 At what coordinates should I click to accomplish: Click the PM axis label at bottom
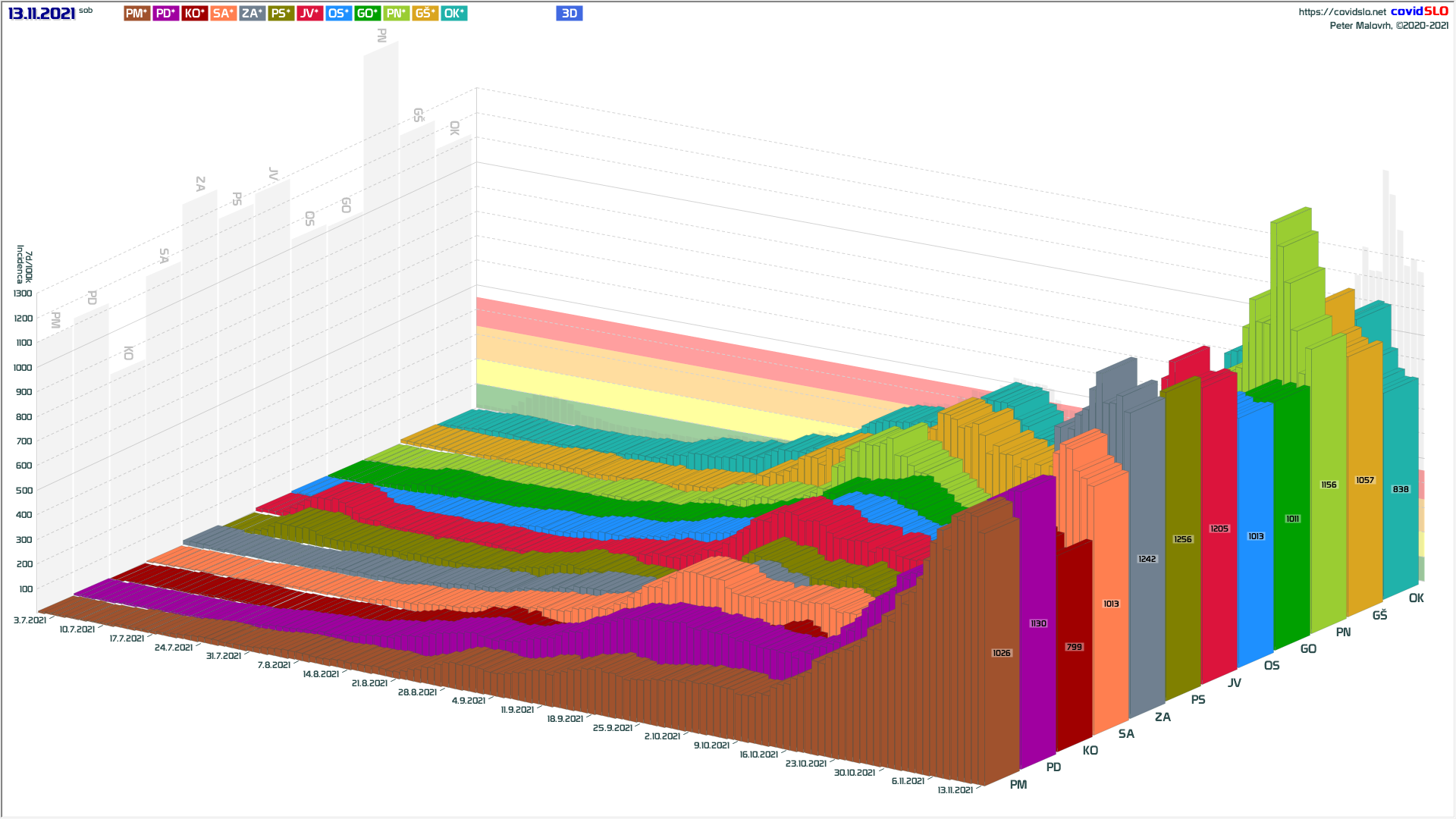(1018, 785)
